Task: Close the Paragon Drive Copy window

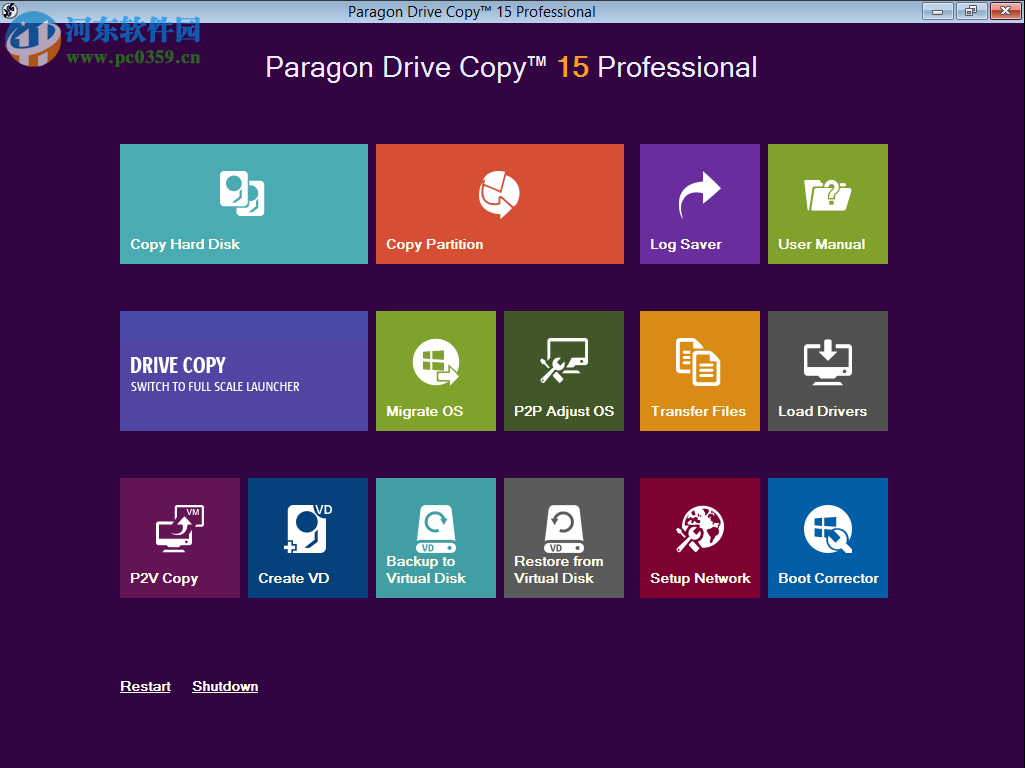Action: 1003,11
